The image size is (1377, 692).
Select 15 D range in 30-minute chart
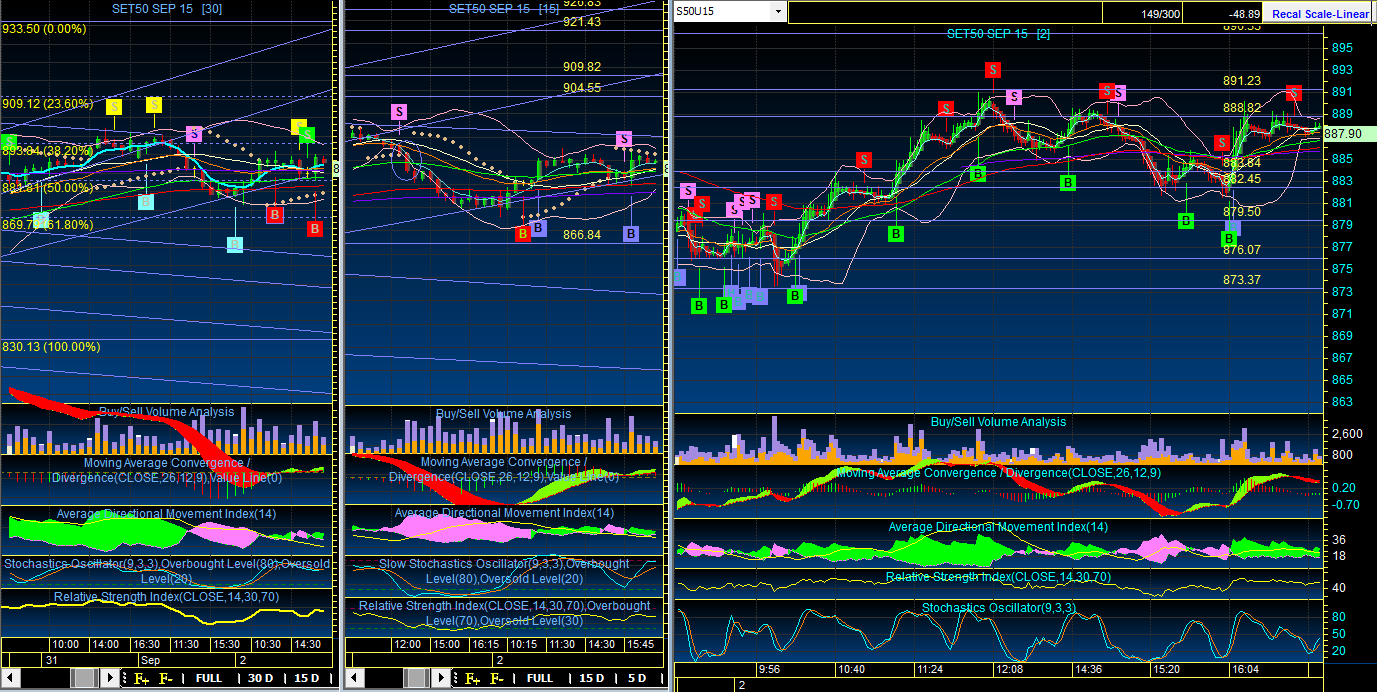coord(306,678)
